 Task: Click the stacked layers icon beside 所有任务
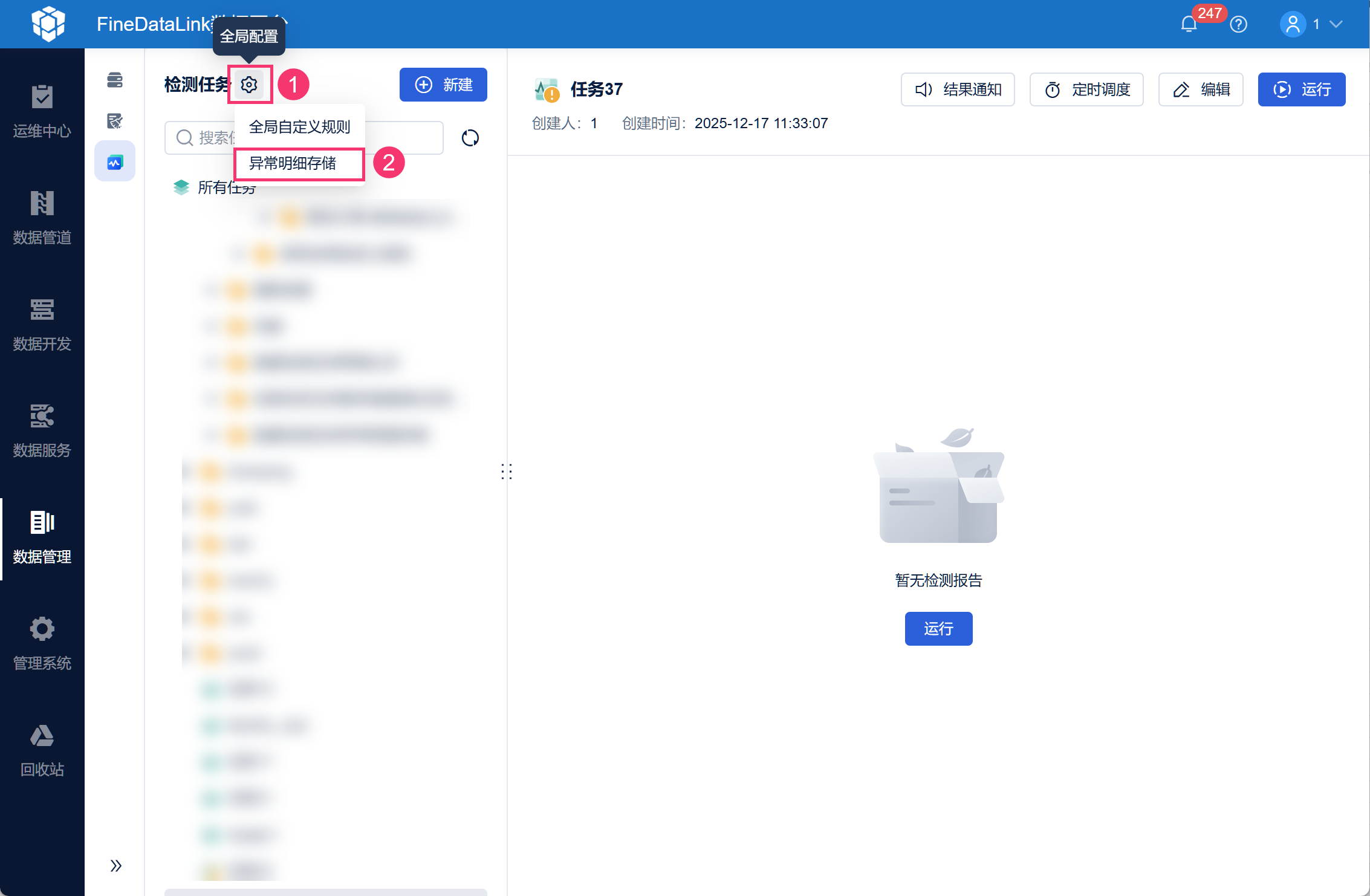181,187
